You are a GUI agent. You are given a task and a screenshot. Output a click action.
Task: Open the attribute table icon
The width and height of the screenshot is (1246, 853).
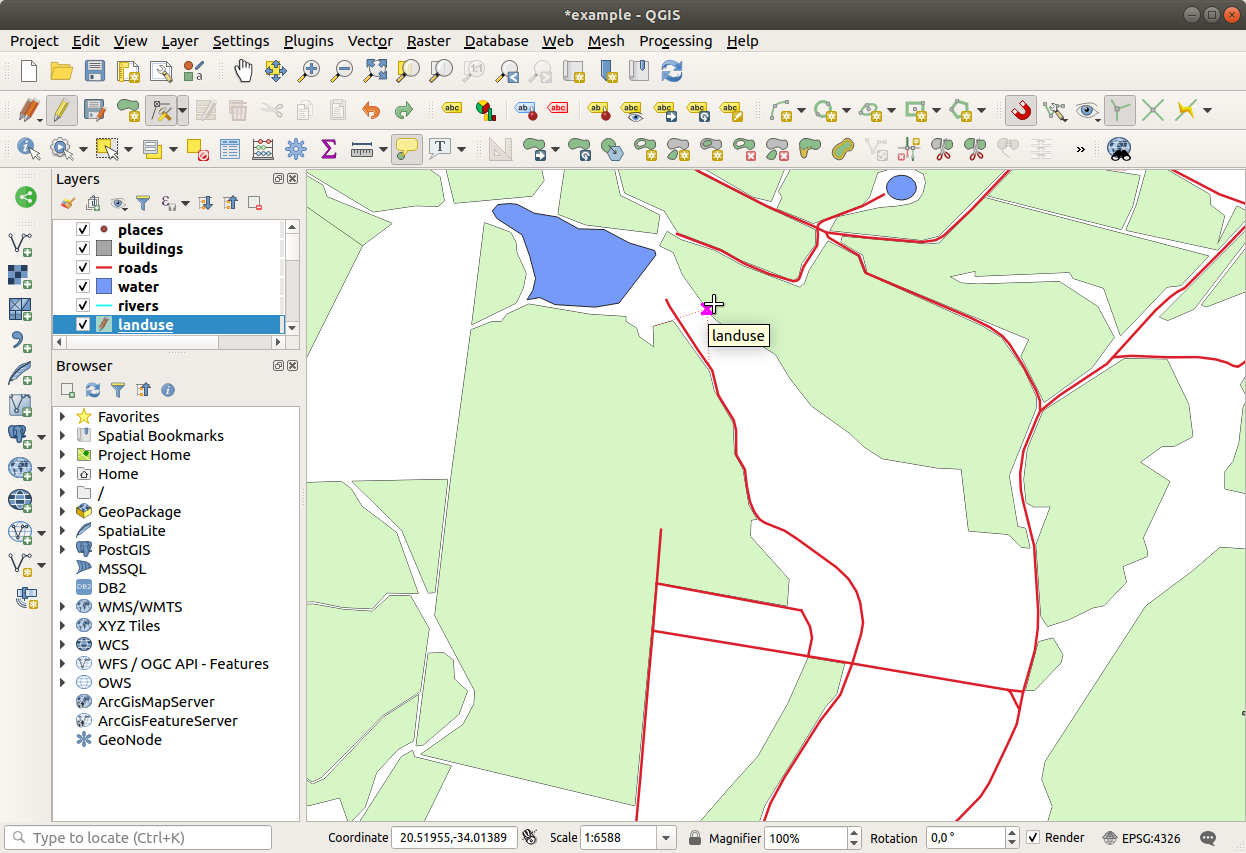point(230,149)
